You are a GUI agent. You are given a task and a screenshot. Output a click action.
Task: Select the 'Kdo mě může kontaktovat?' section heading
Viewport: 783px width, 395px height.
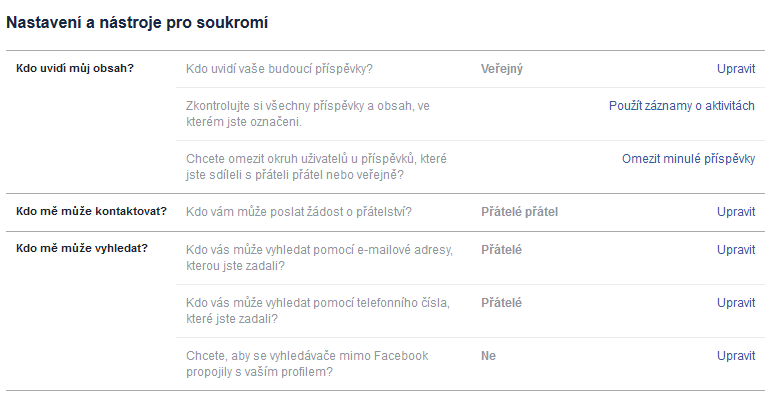91,211
